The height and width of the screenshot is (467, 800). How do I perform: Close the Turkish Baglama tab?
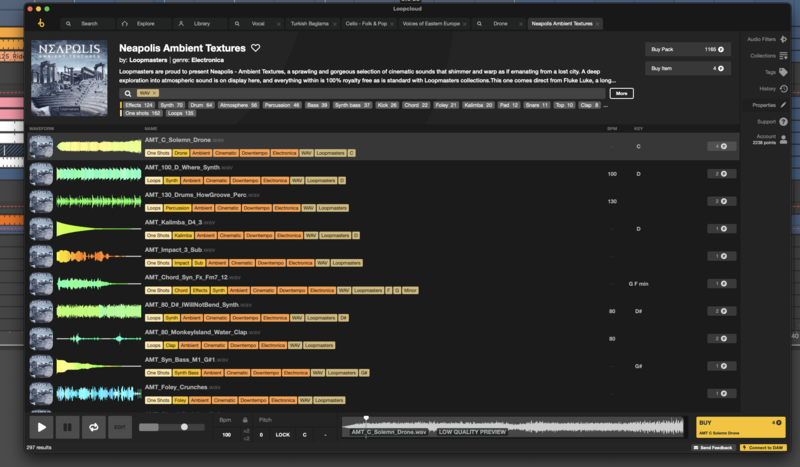click(x=335, y=24)
